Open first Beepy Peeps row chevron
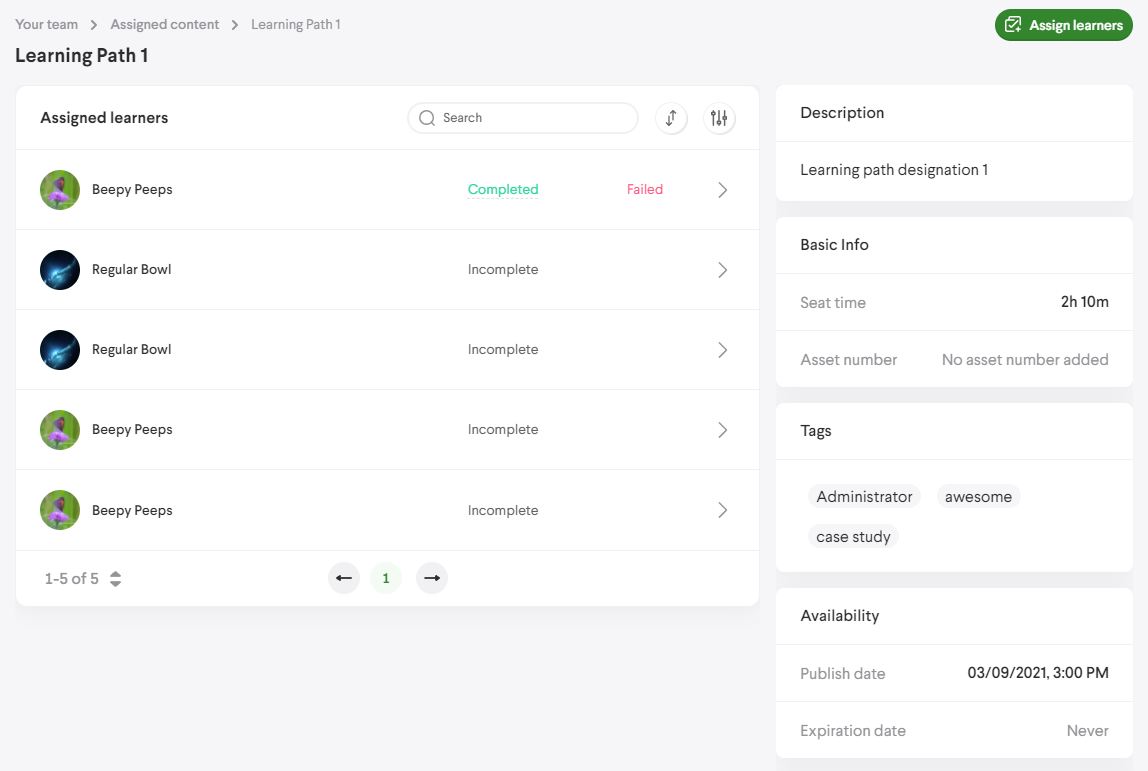 pyautogui.click(x=722, y=190)
